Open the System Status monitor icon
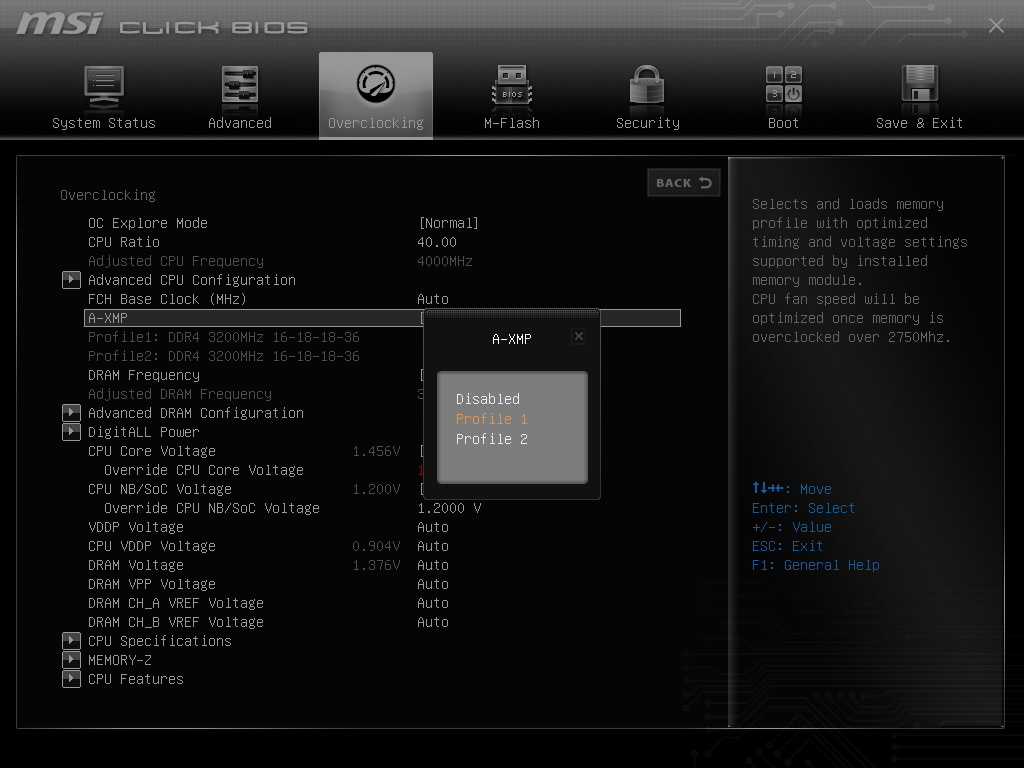 [104, 87]
